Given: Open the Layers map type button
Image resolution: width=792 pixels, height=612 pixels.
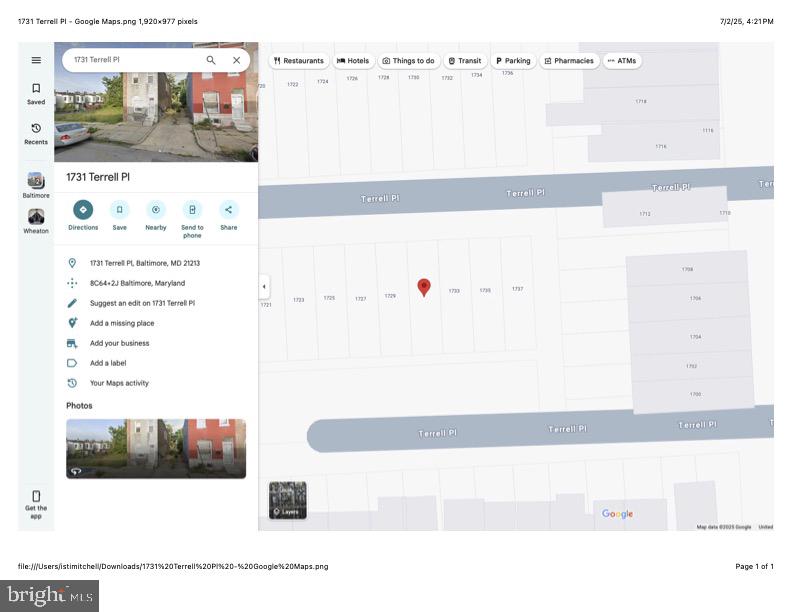Looking at the screenshot, I should coord(287,500).
